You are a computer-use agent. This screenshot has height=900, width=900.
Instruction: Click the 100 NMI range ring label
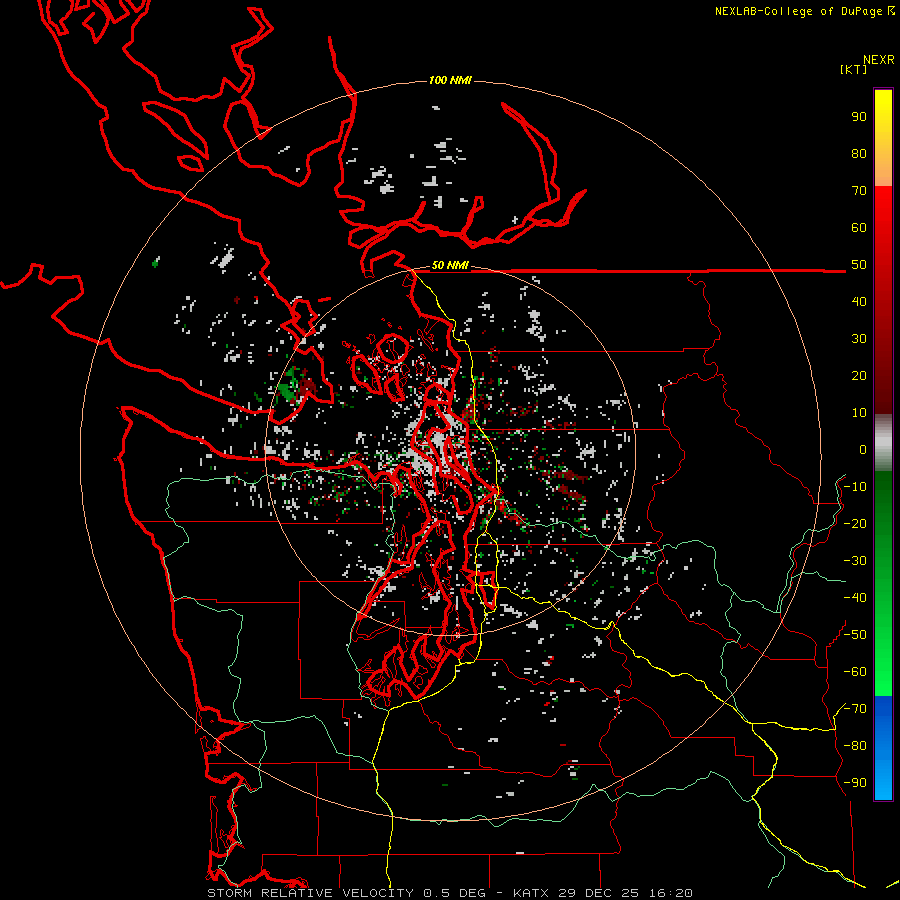[450, 80]
